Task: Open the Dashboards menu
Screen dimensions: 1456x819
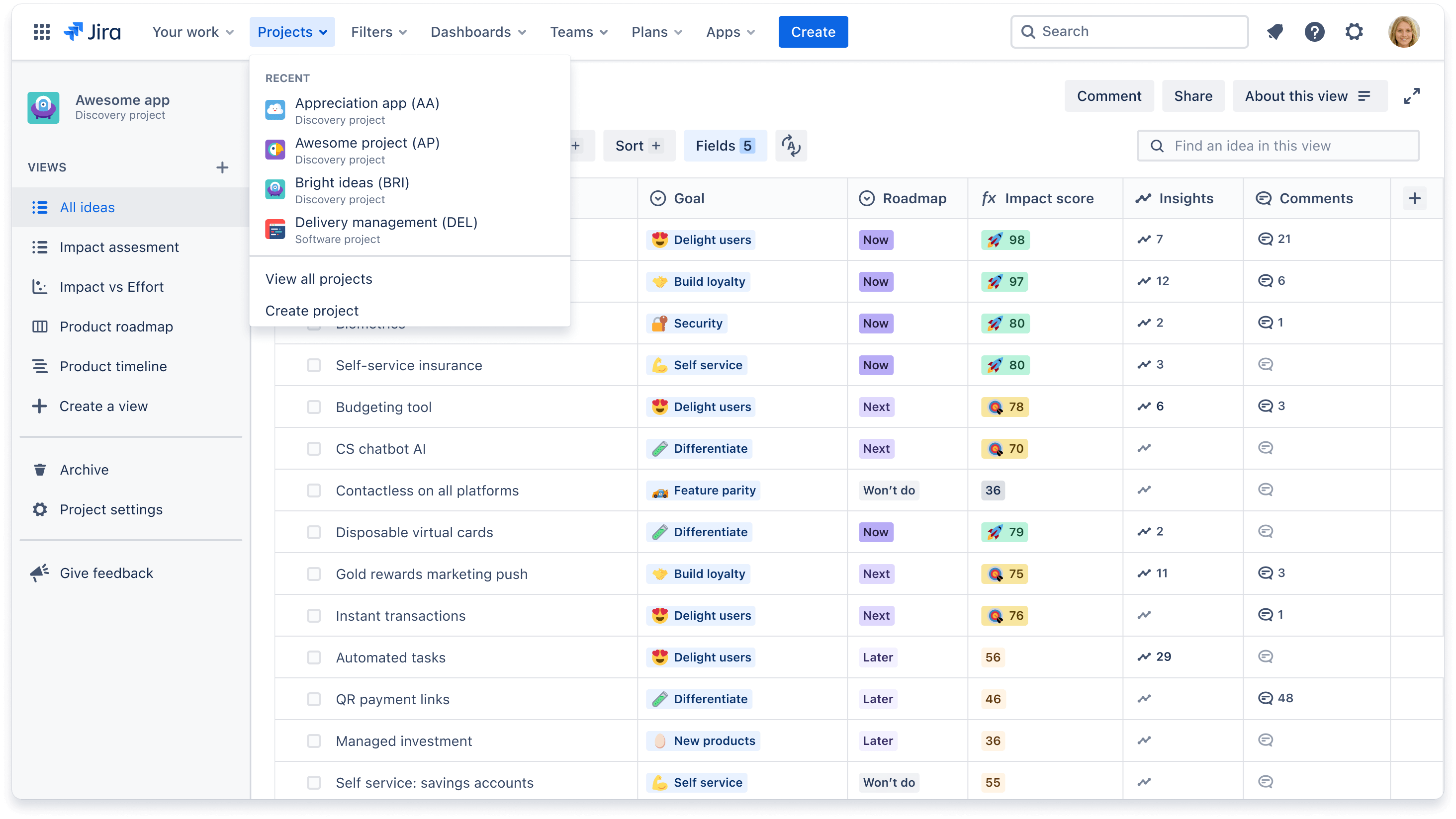Action: pyautogui.click(x=478, y=32)
